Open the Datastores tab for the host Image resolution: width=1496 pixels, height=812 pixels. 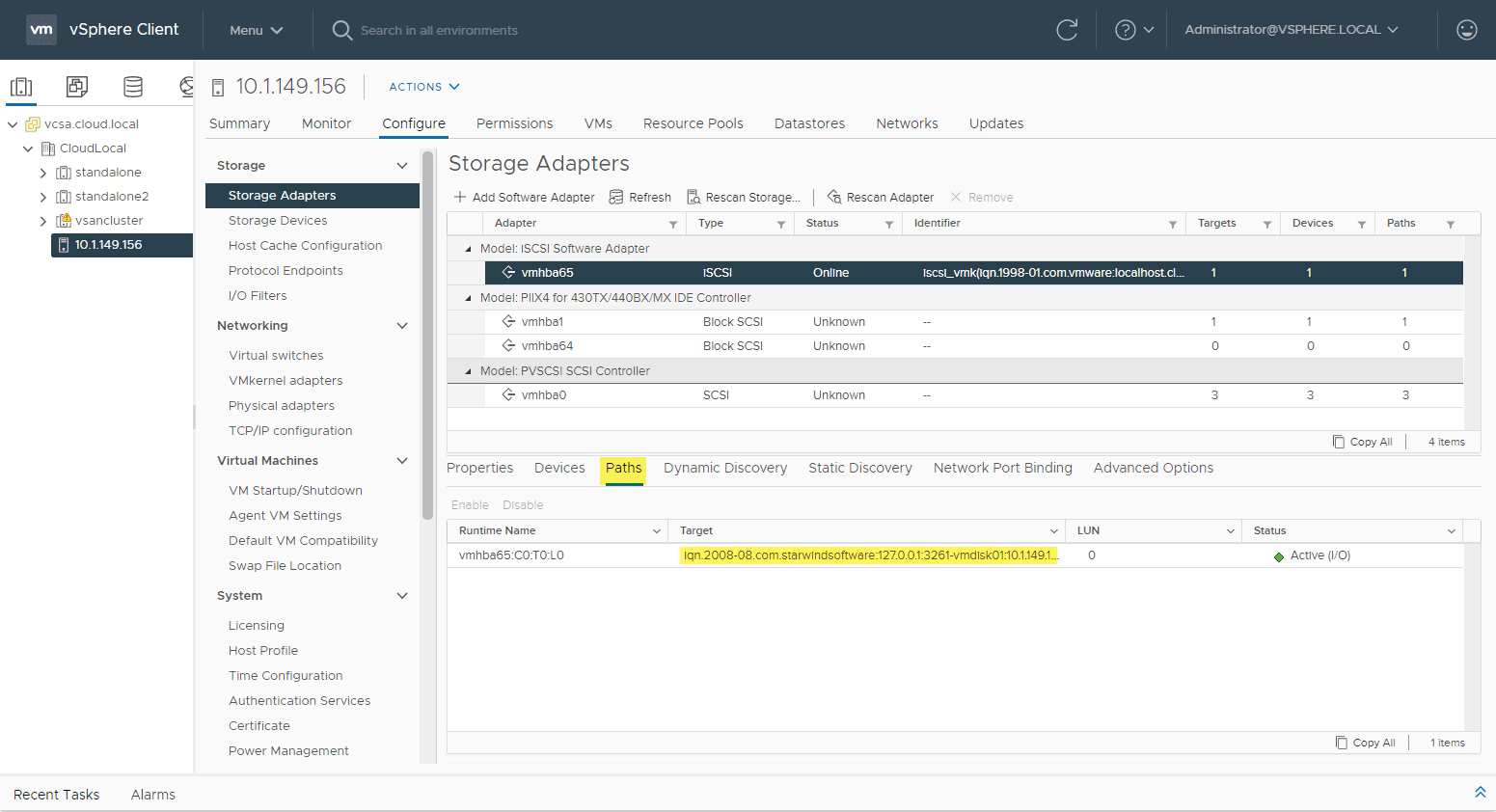[808, 123]
